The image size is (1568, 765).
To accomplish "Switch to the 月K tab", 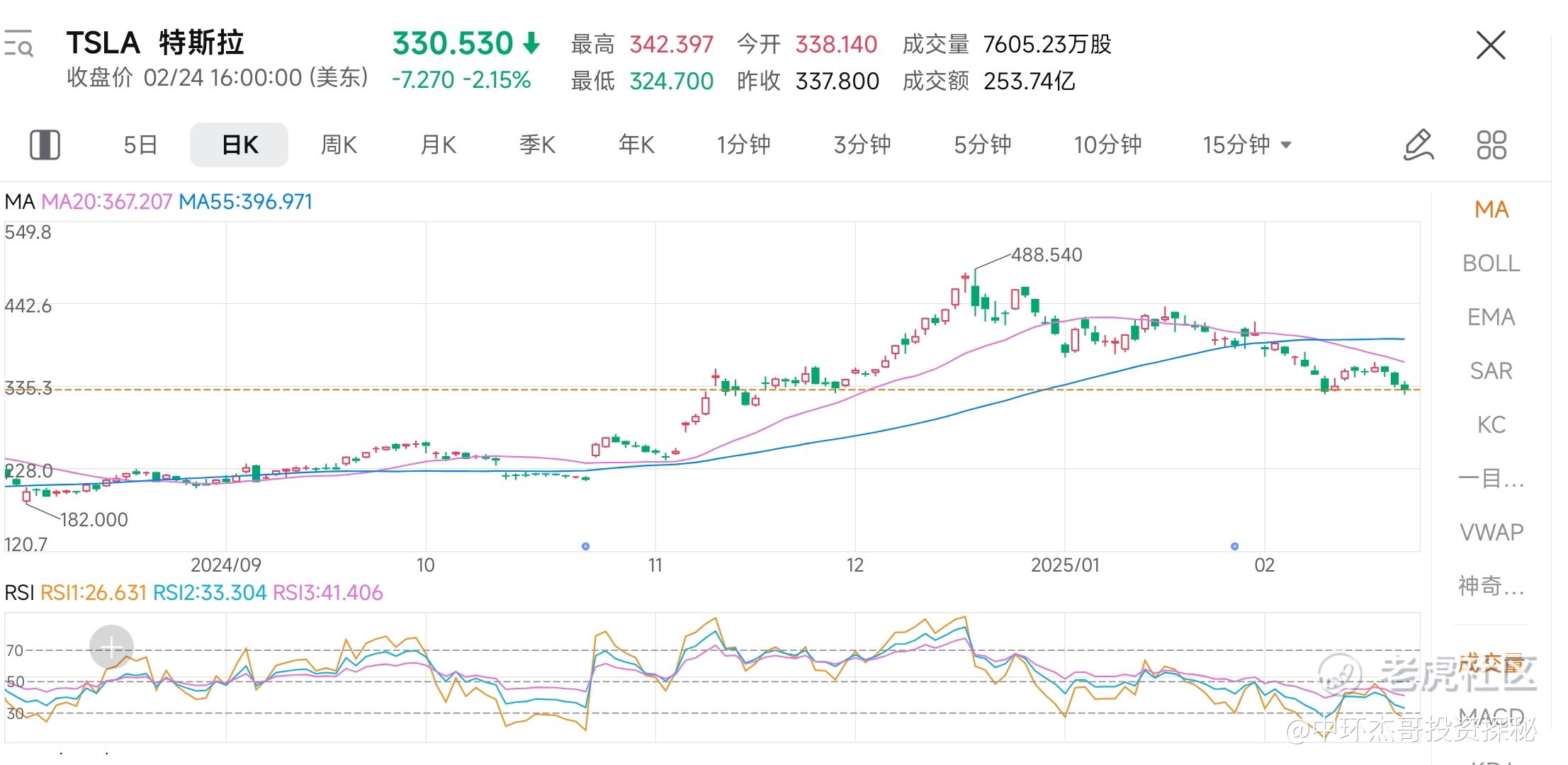I will pyautogui.click(x=438, y=145).
